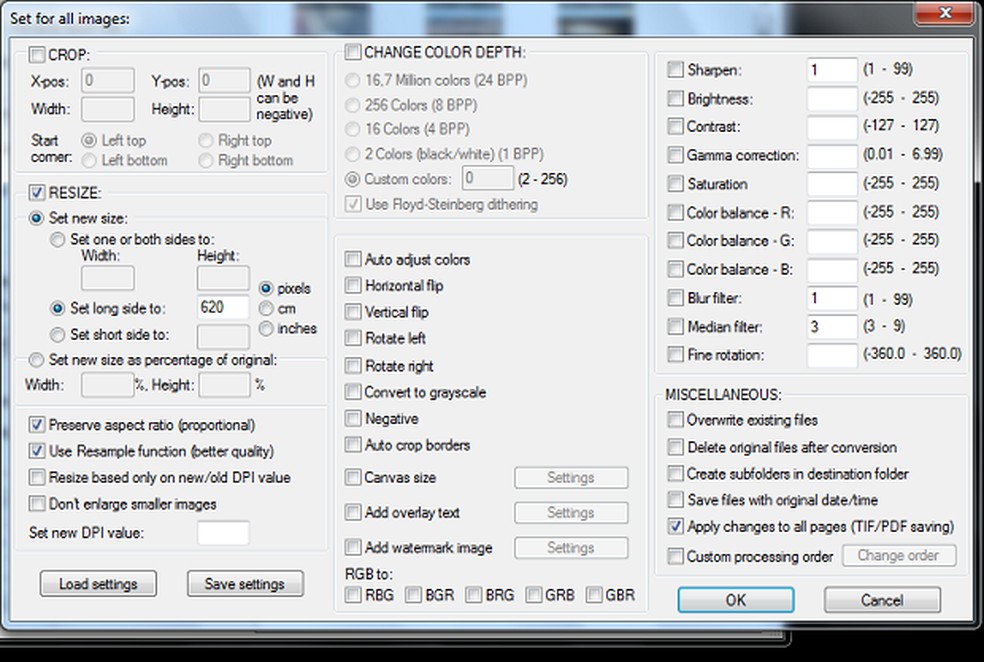
Task: Select Set short side to radio
Action: pyautogui.click(x=58, y=335)
